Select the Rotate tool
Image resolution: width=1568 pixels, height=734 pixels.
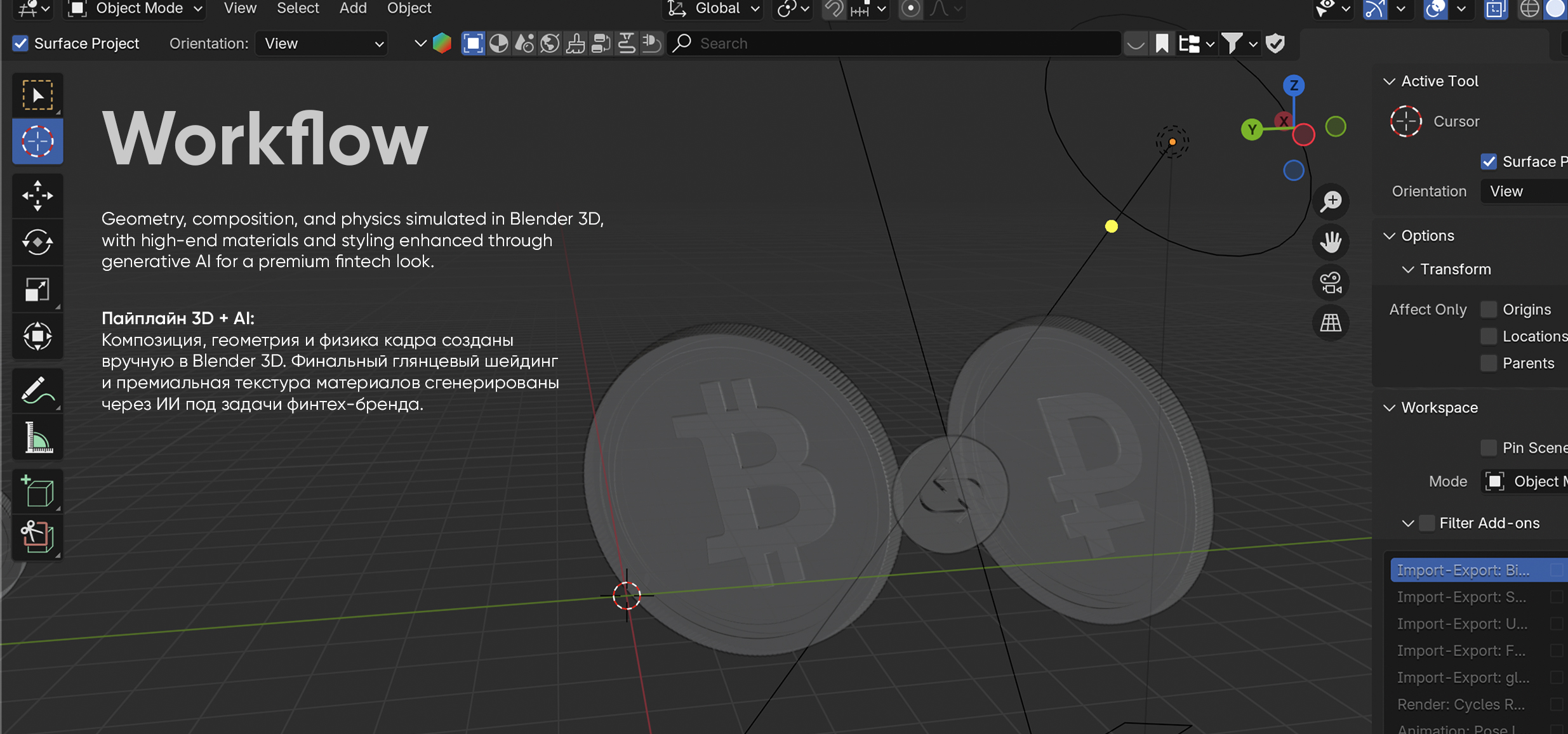[x=37, y=242]
